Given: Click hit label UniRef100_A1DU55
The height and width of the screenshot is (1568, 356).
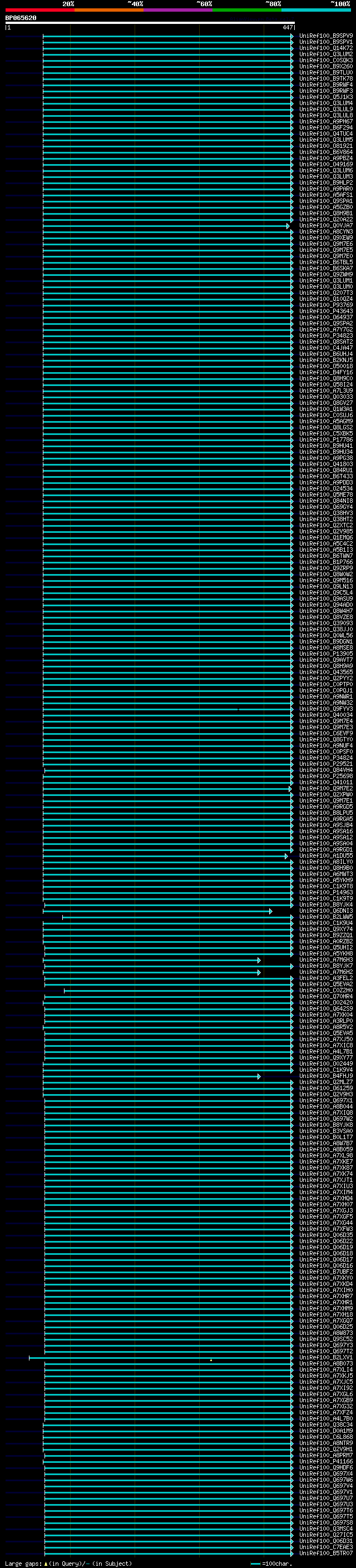Looking at the screenshot, I should (x=326, y=856).
